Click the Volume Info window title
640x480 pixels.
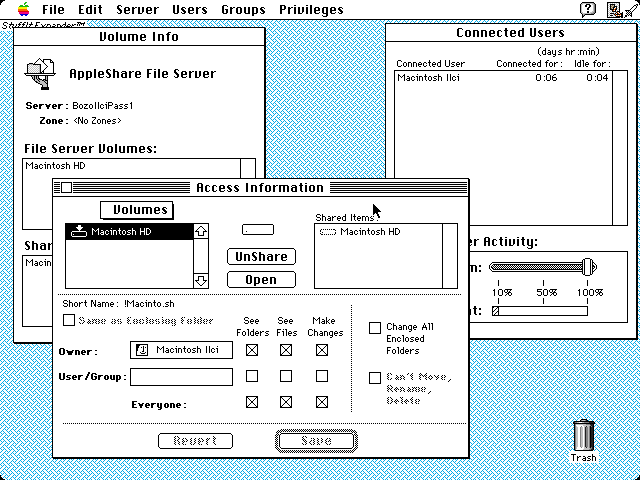click(x=139, y=36)
